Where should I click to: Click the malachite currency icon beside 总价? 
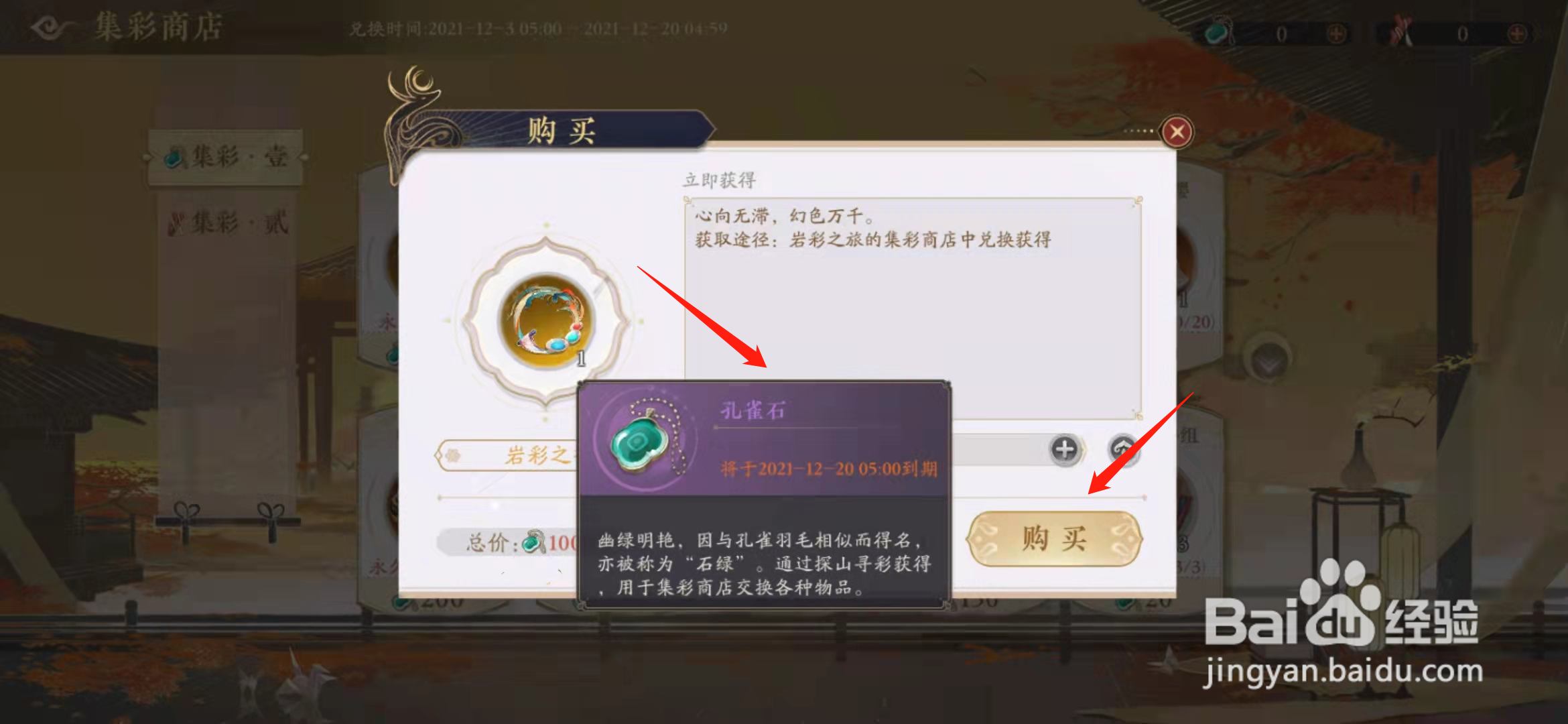point(534,541)
